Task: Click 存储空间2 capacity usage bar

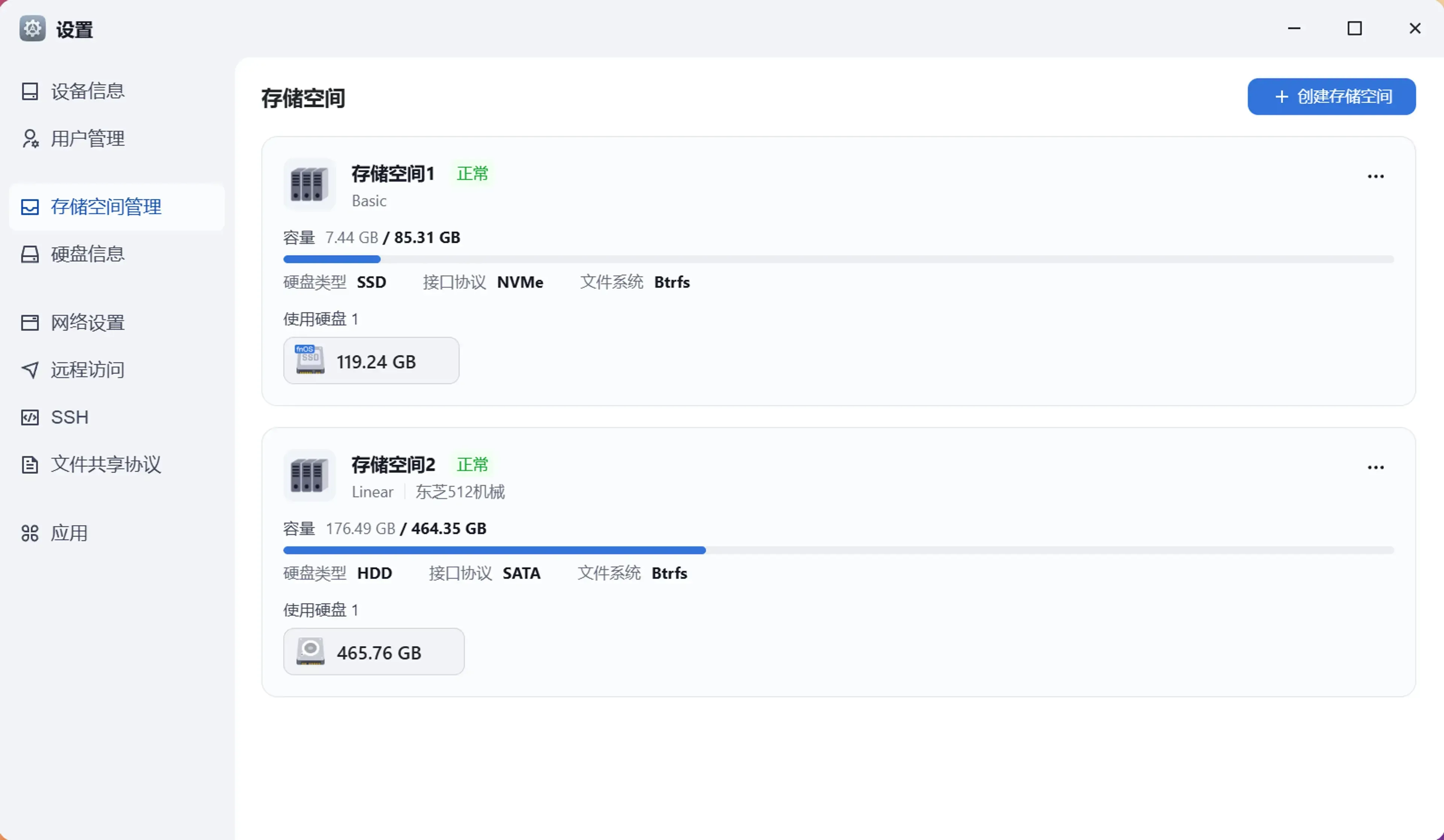Action: pos(838,550)
